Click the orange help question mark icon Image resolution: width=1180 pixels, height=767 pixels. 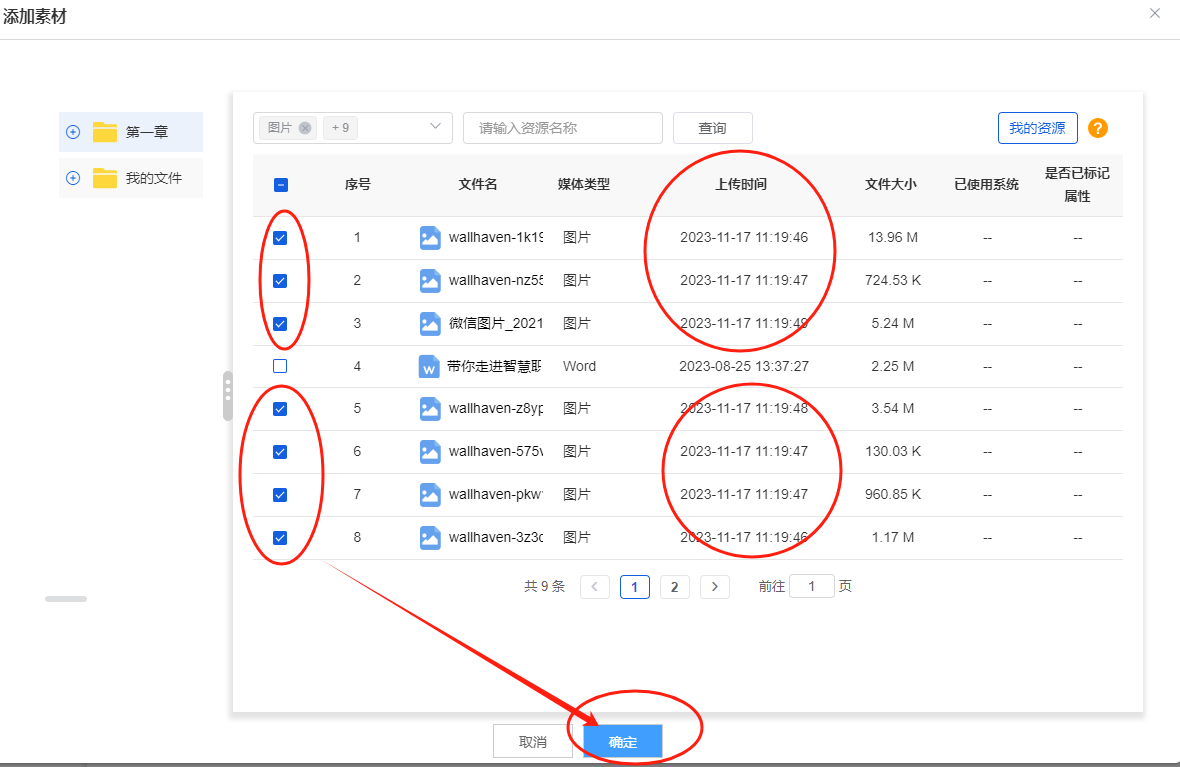(x=1097, y=128)
